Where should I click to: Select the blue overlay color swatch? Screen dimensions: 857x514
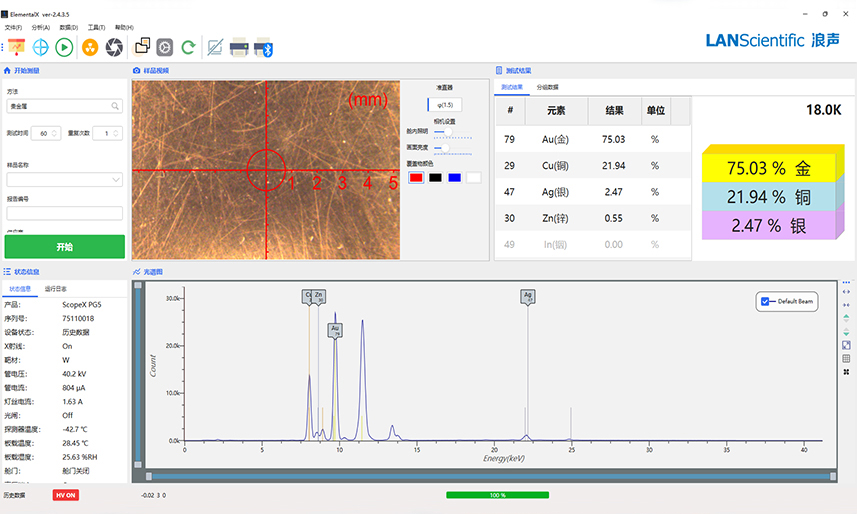click(454, 177)
